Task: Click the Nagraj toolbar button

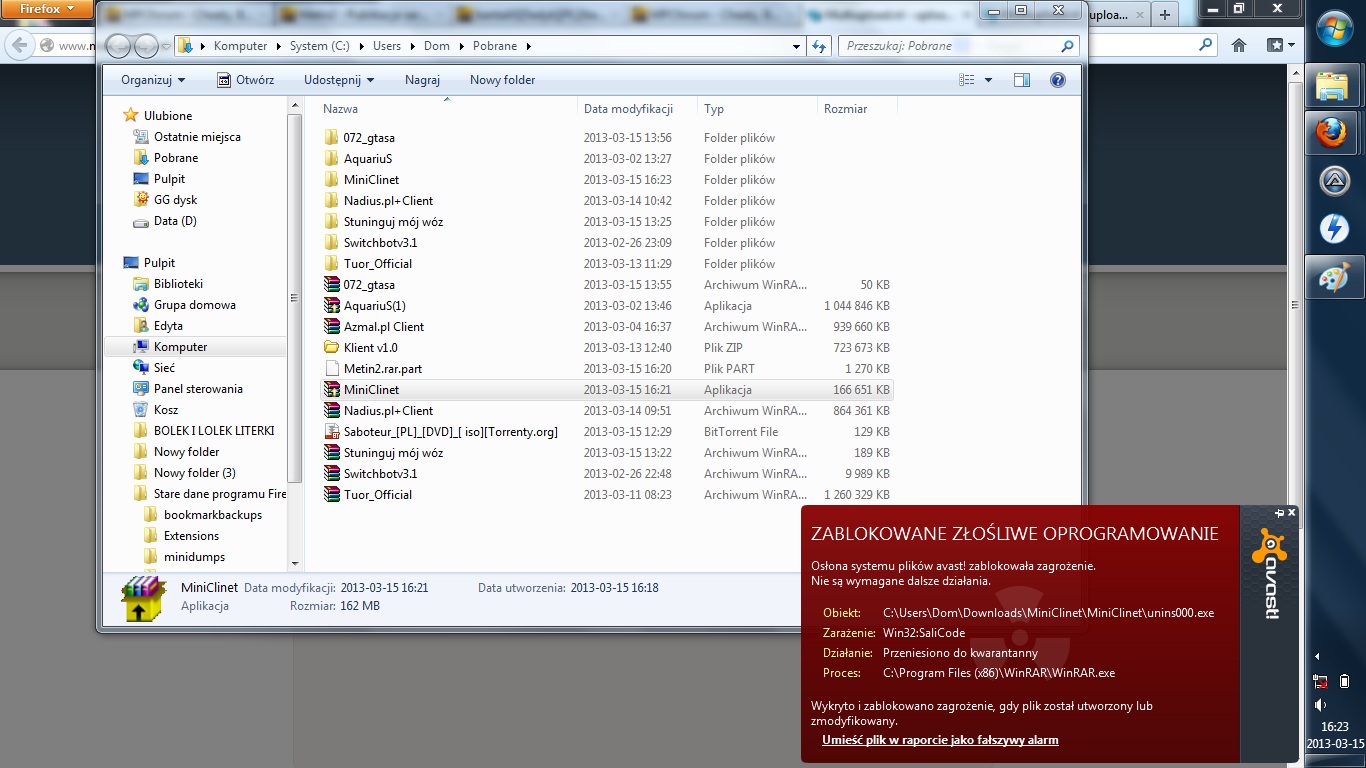Action: (x=422, y=80)
